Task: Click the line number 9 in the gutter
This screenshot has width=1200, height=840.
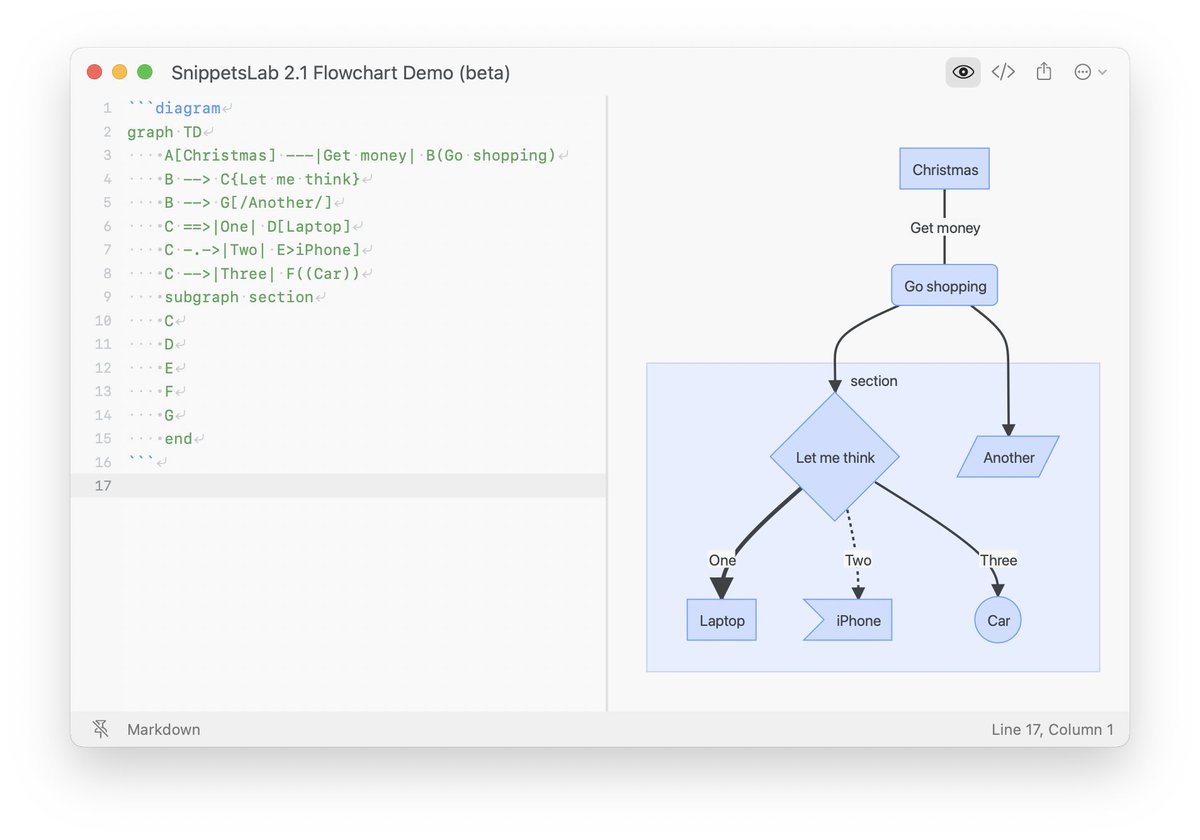Action: (x=107, y=297)
